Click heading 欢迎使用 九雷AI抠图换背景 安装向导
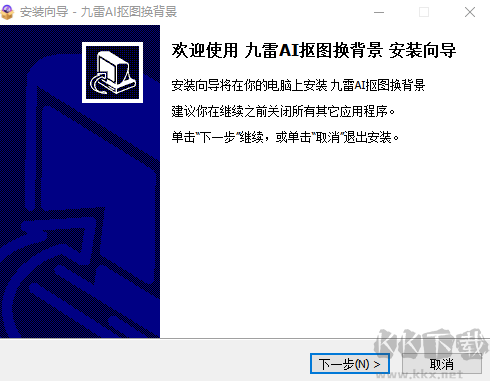Screen dimensions: 490x381 coord(314,51)
